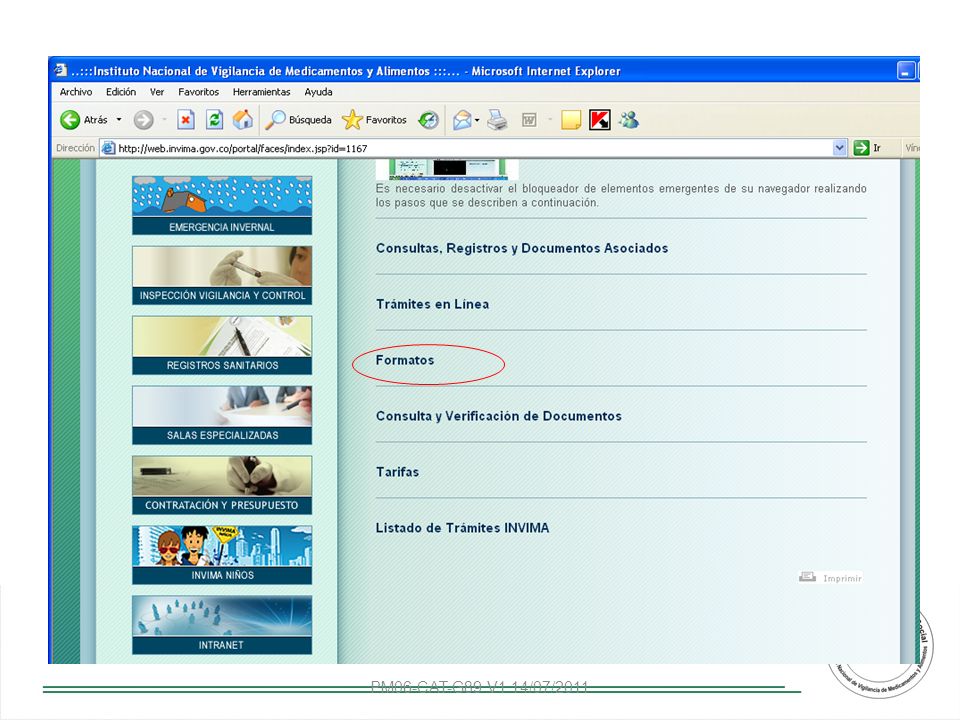This screenshot has width=960, height=720.
Task: Open the Ver menu
Action: (157, 92)
